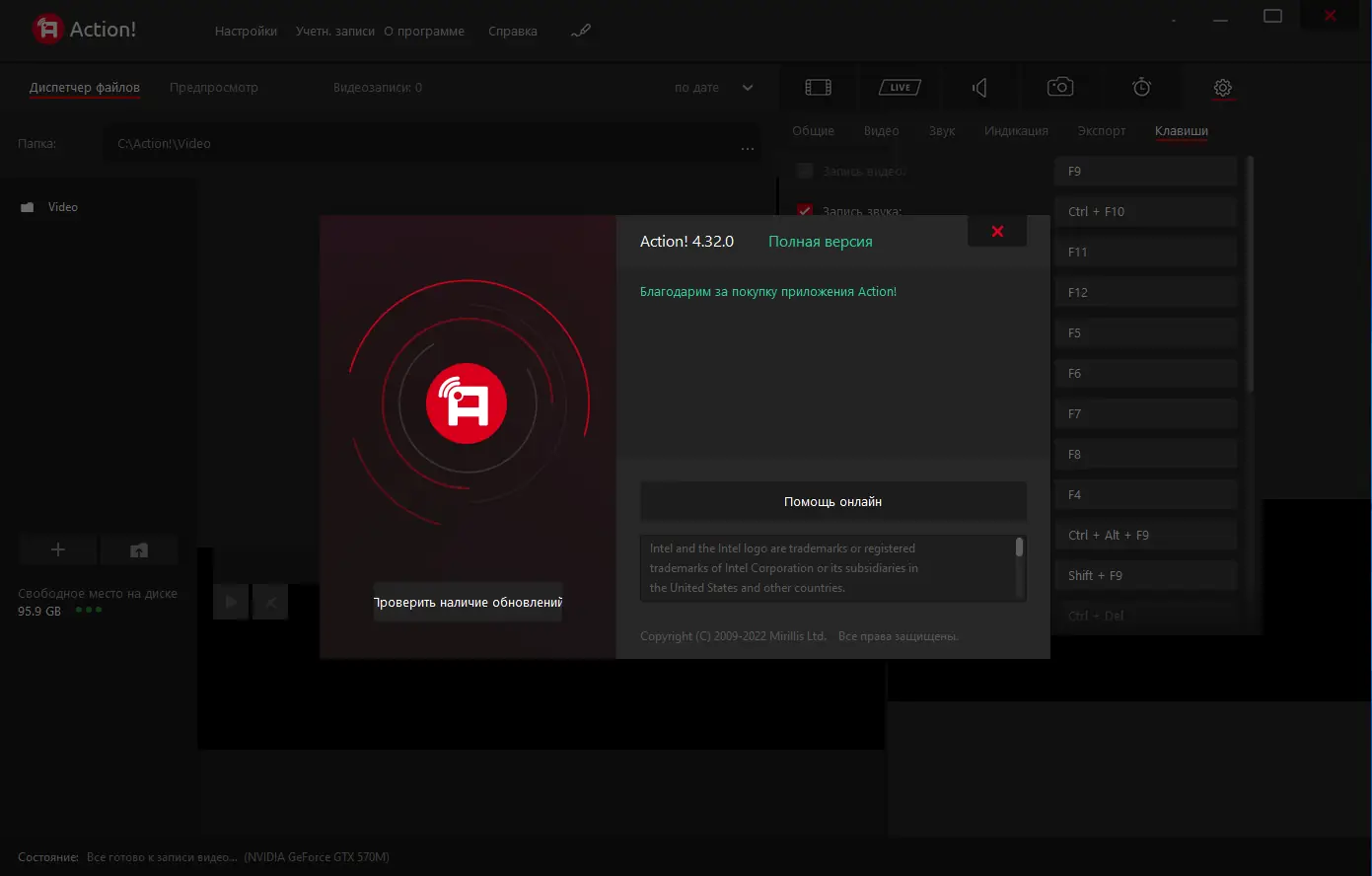
Task: Click the F11 hotkey field
Action: pyautogui.click(x=1145, y=252)
